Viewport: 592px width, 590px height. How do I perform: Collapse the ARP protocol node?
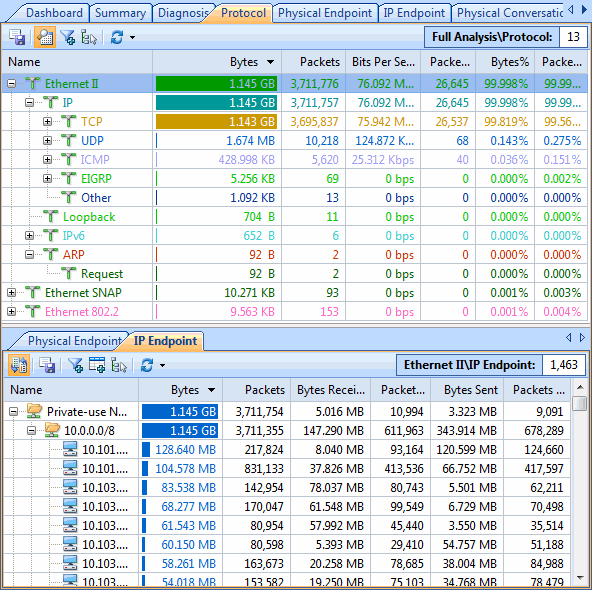click(x=29, y=254)
